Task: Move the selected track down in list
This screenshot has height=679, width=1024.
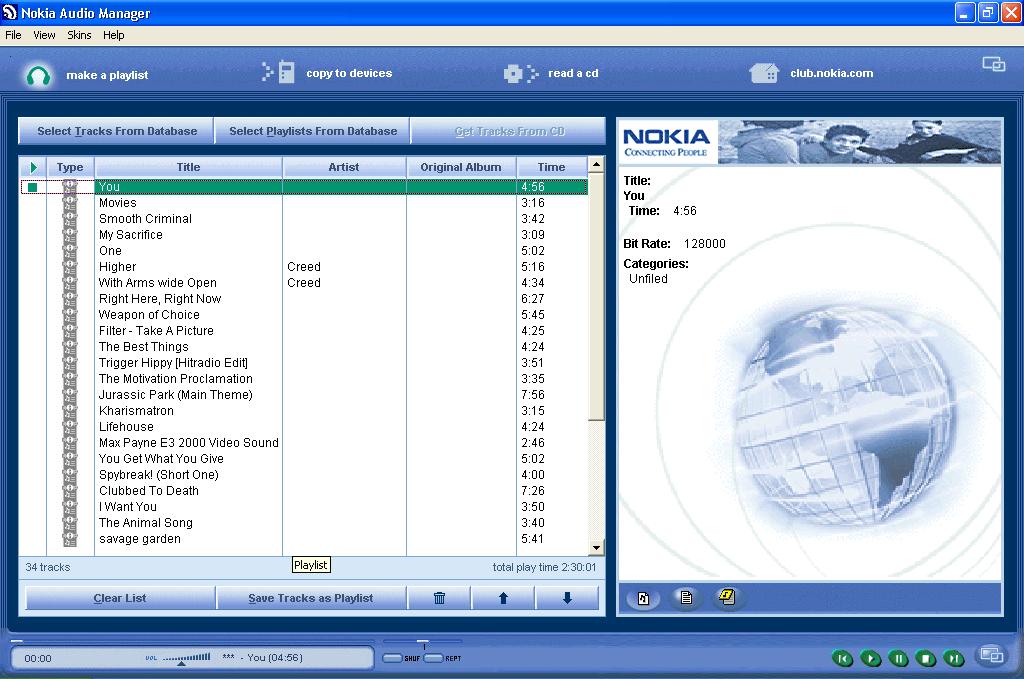Action: click(x=567, y=597)
